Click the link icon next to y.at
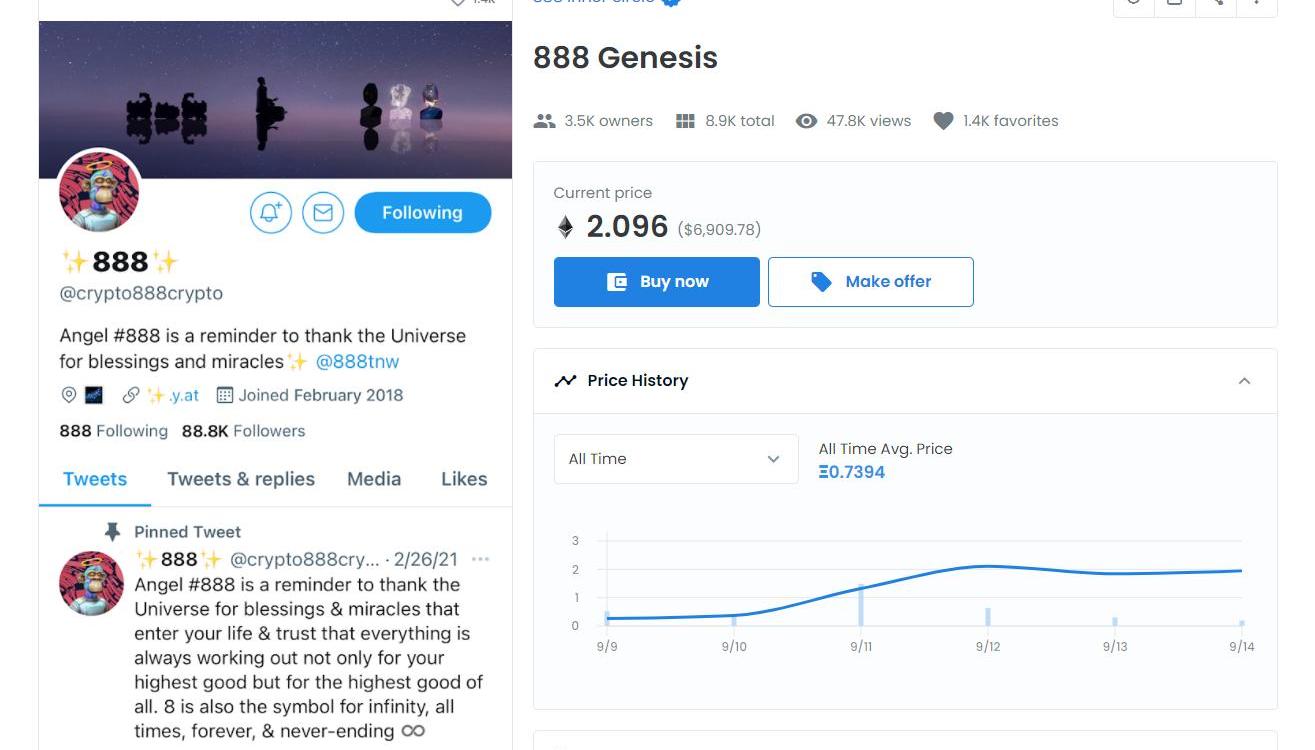Screen dimensions: 1315x750 (x=130, y=395)
